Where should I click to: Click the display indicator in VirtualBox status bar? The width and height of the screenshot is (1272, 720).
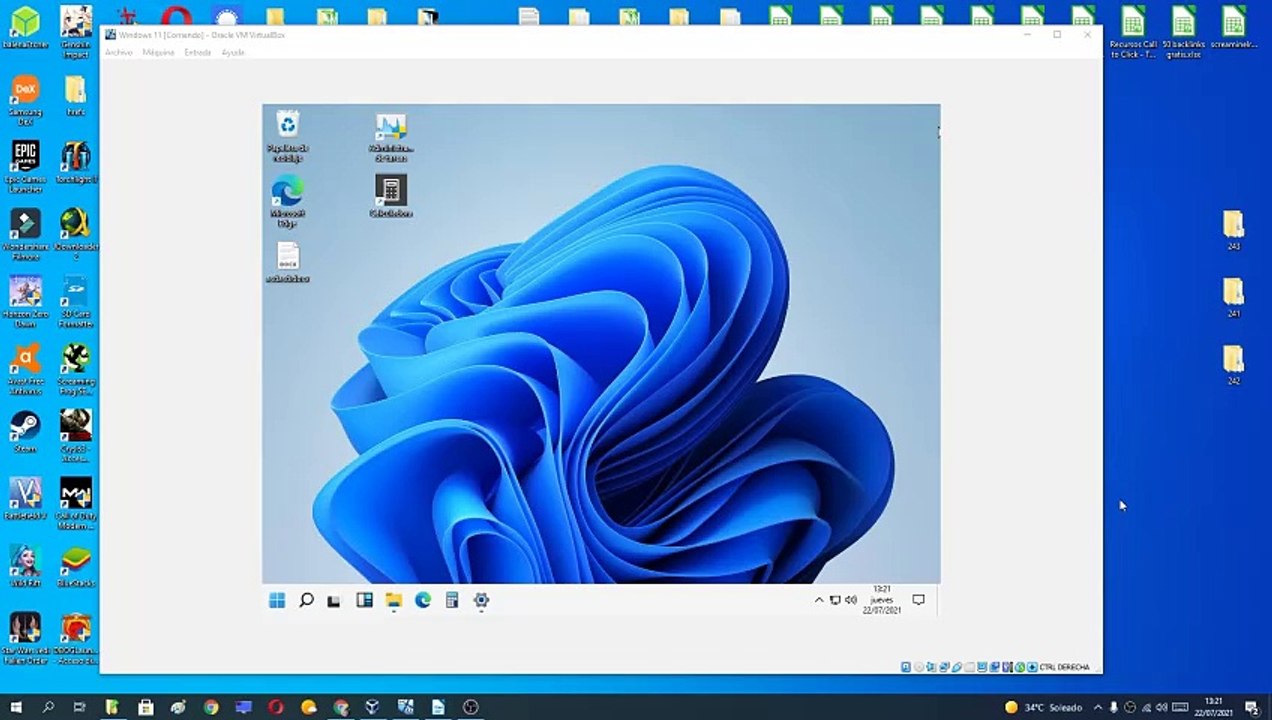pyautogui.click(x=982, y=667)
